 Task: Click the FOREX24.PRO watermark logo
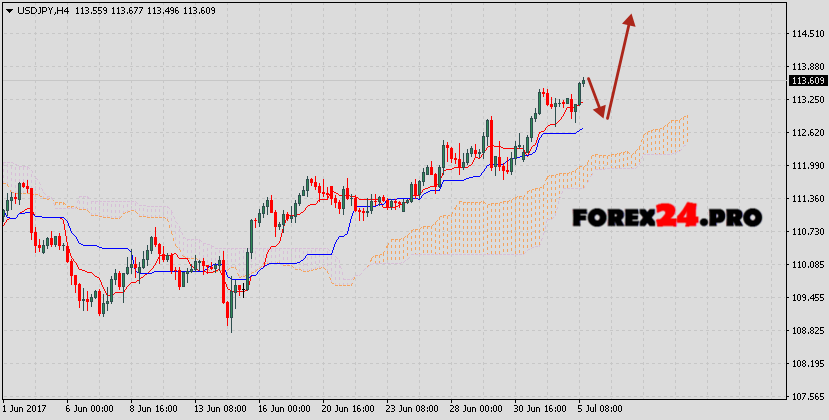[667, 217]
